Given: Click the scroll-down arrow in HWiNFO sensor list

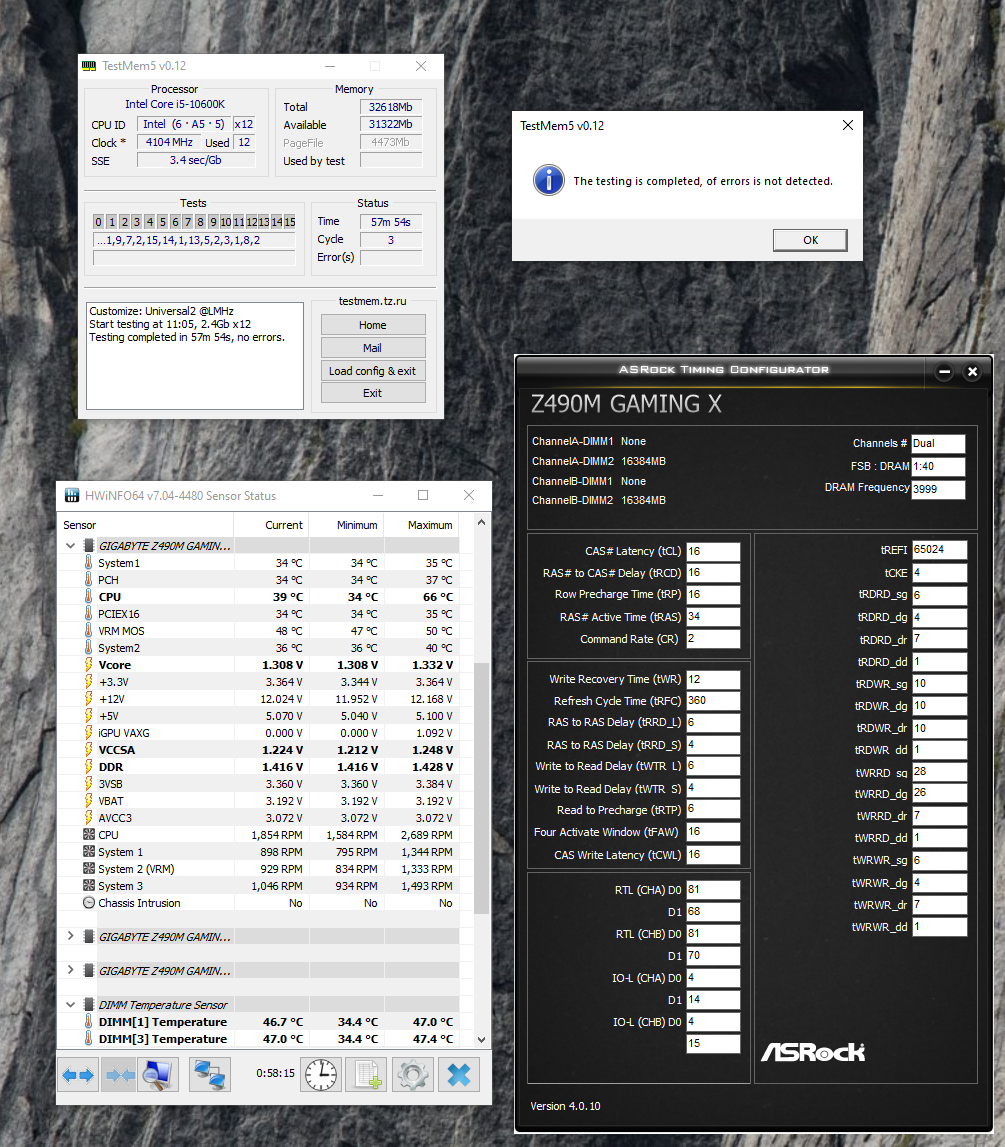Looking at the screenshot, I should [x=481, y=1039].
